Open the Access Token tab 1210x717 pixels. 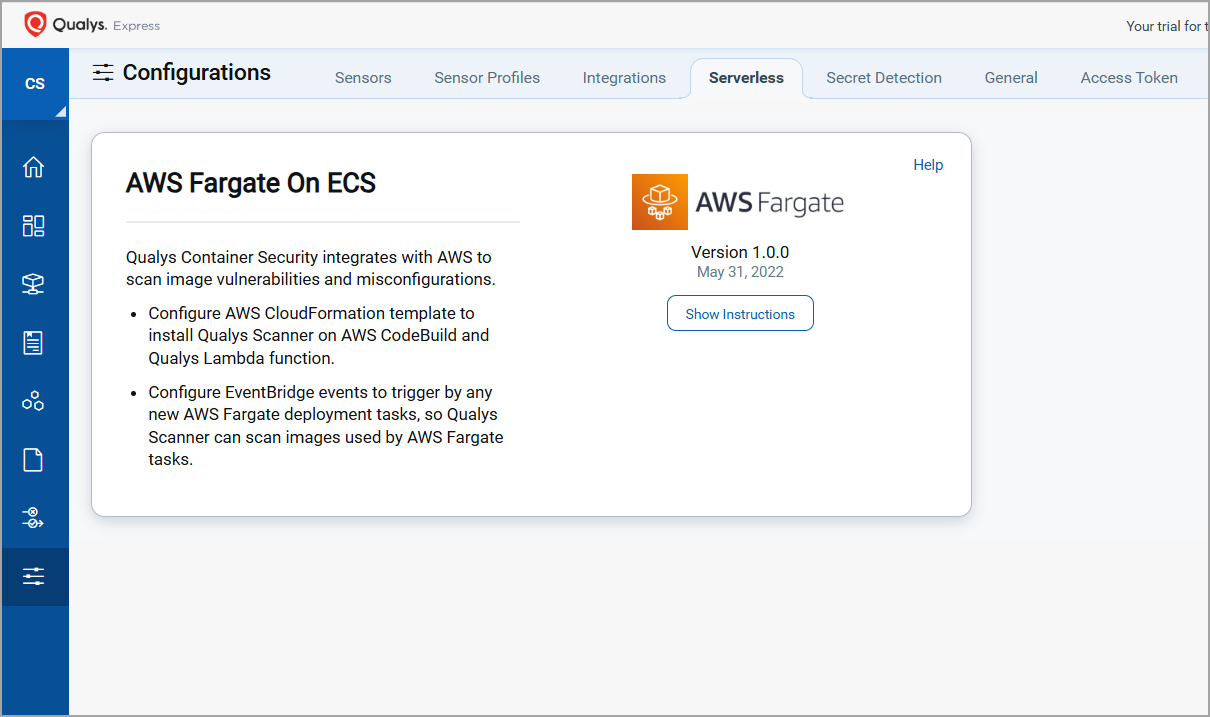pyautogui.click(x=1129, y=78)
